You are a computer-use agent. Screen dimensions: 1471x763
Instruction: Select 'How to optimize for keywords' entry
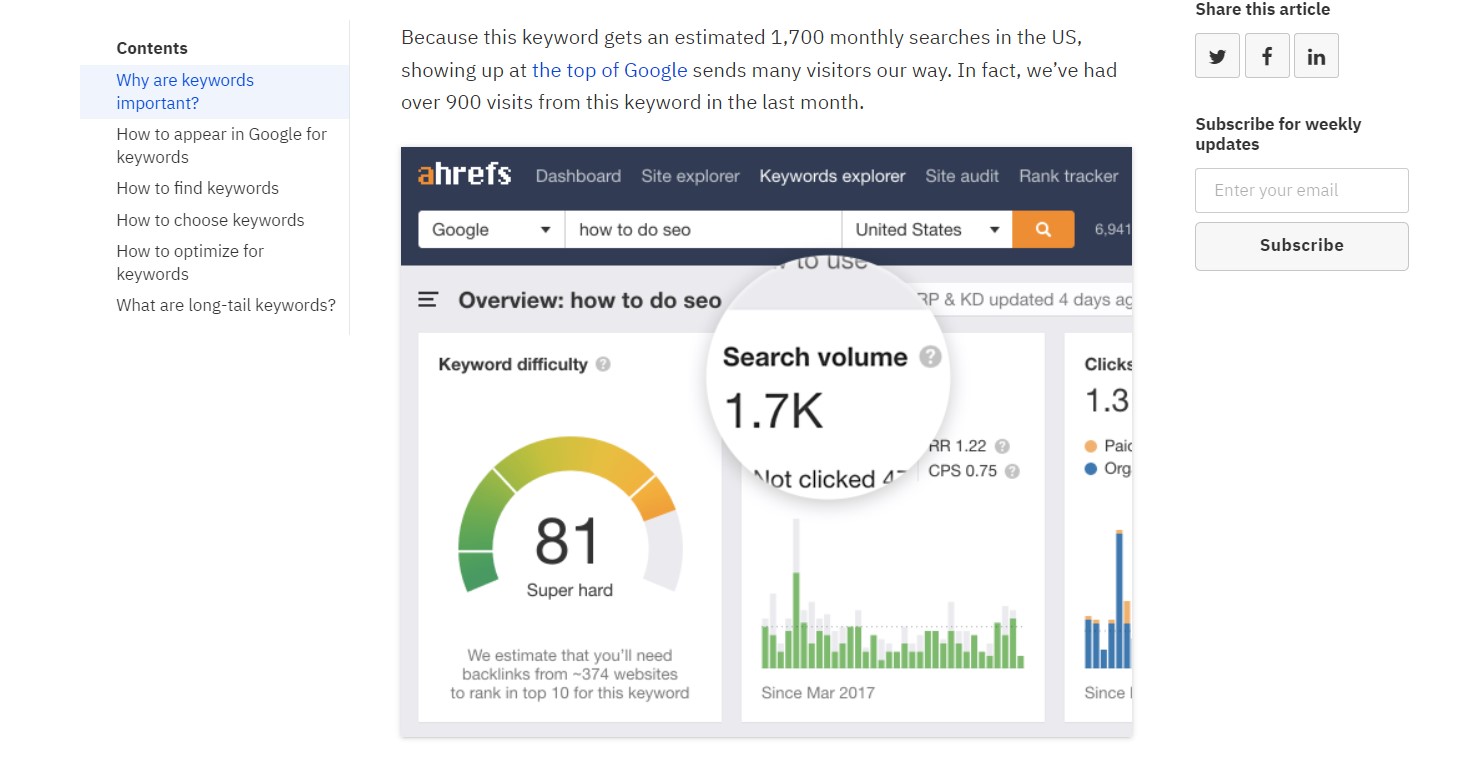pyautogui.click(x=190, y=262)
